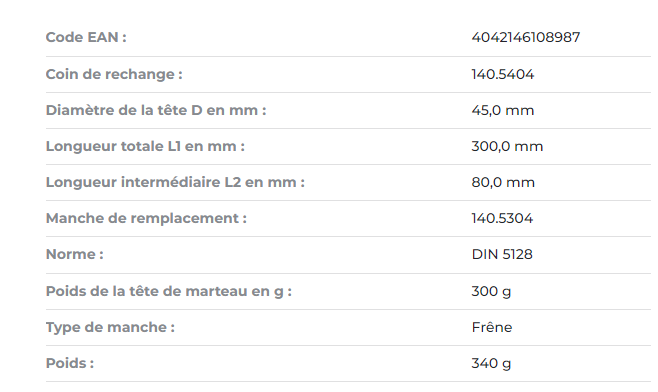Click the 300,0 mm total length value
This screenshot has height=392, width=658.
(x=507, y=146)
